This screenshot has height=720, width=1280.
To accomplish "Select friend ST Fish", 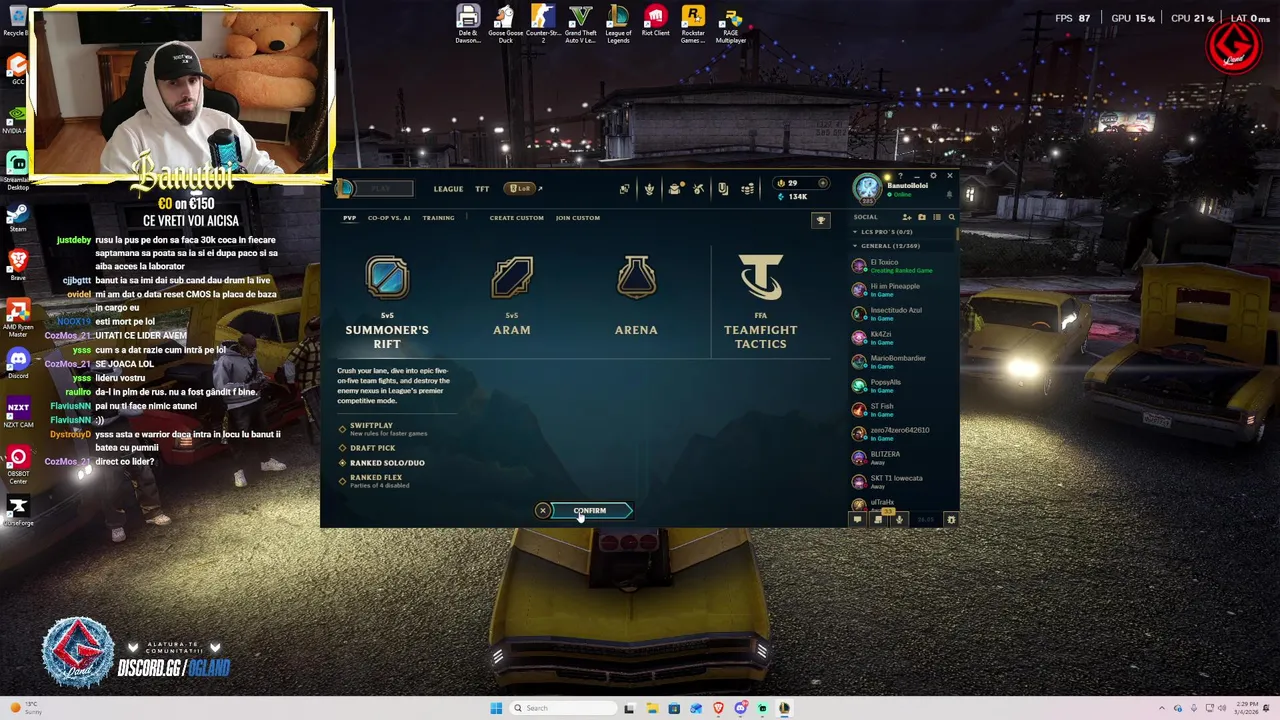I will click(902, 410).
